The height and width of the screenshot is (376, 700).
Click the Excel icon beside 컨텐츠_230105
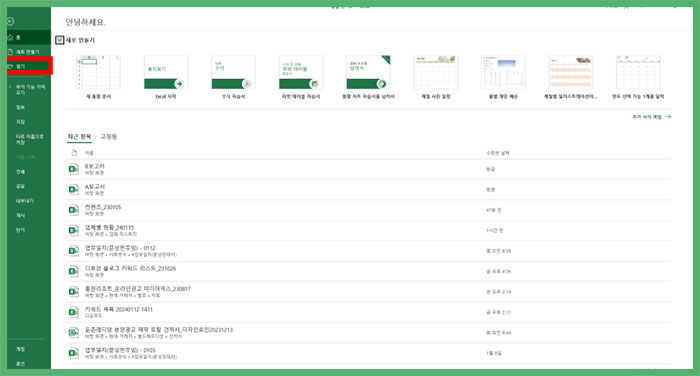pyautogui.click(x=74, y=210)
